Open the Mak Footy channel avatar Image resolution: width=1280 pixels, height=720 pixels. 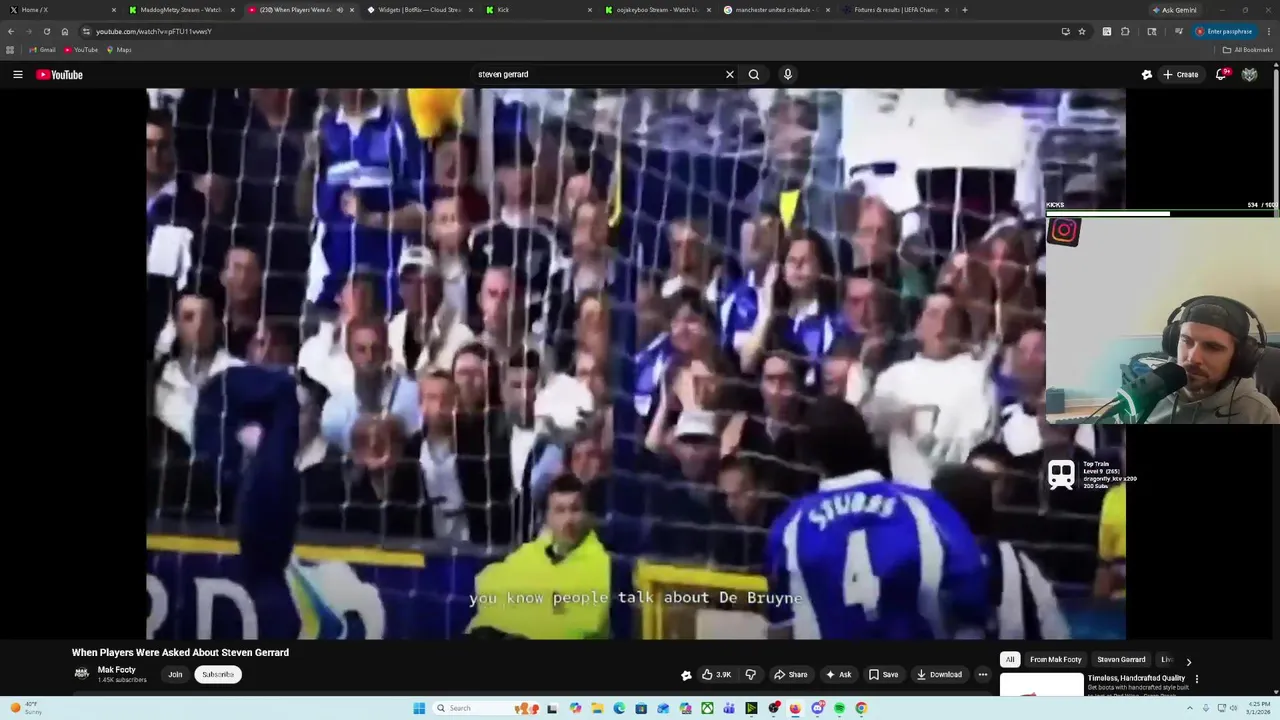82,673
